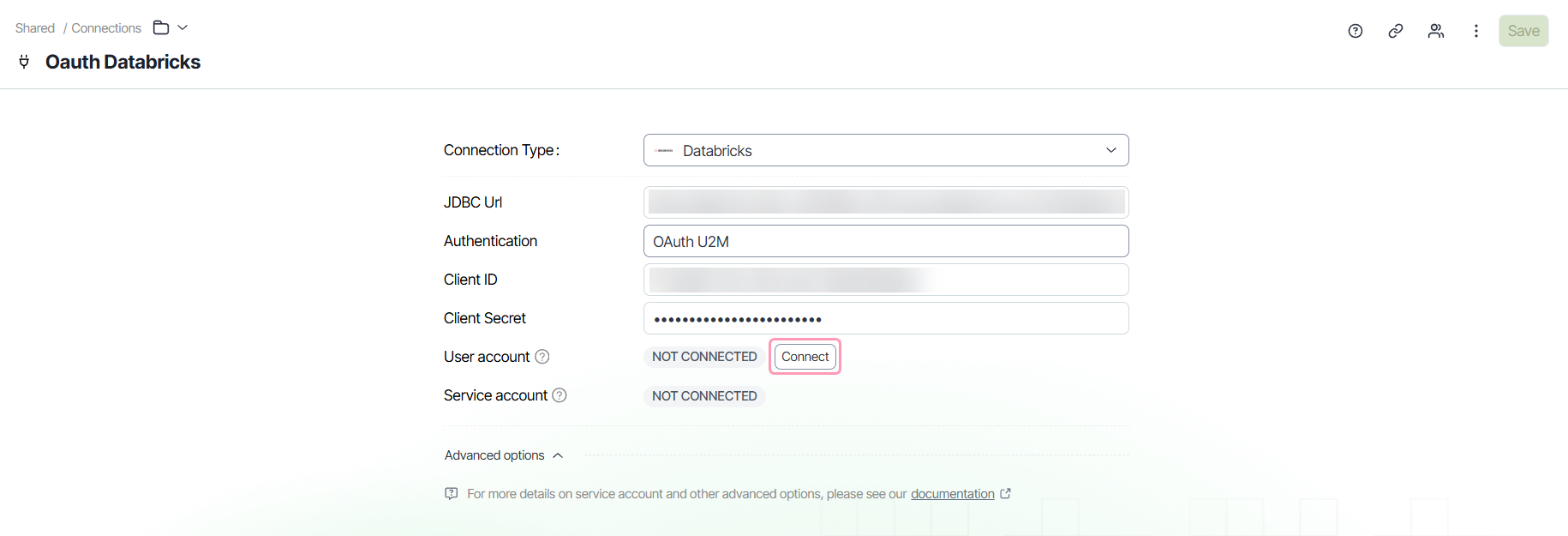Click the Authentication label
Image resolution: width=1568 pixels, height=536 pixels.
click(x=490, y=241)
